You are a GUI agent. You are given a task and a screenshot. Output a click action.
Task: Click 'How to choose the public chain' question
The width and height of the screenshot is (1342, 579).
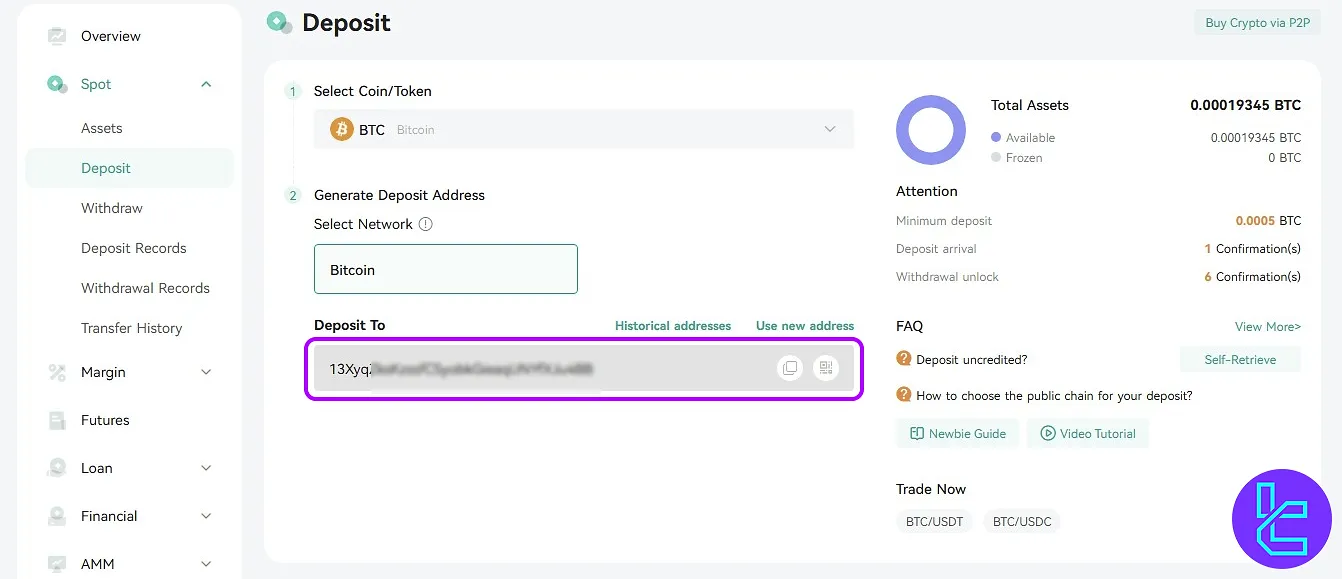pos(1054,395)
